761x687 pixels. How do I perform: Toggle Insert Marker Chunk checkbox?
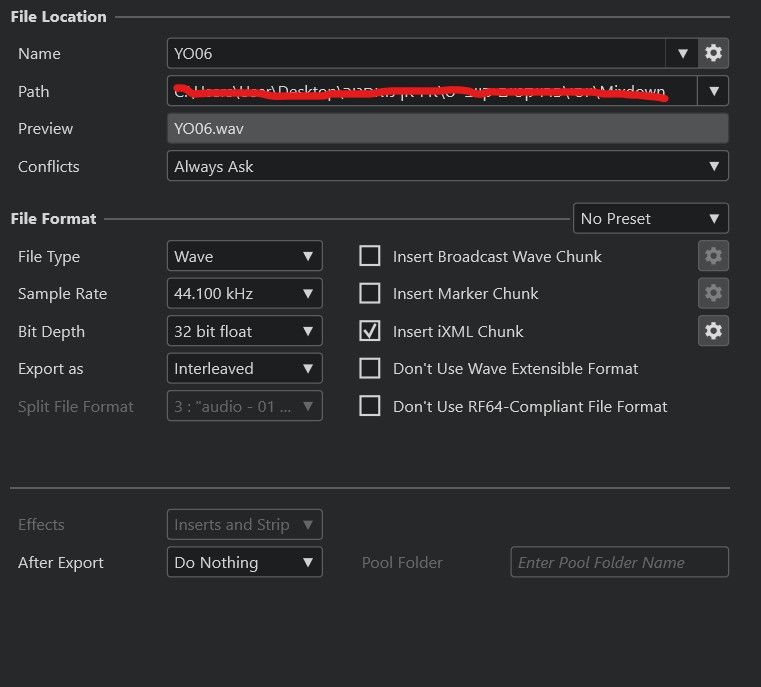coord(370,293)
